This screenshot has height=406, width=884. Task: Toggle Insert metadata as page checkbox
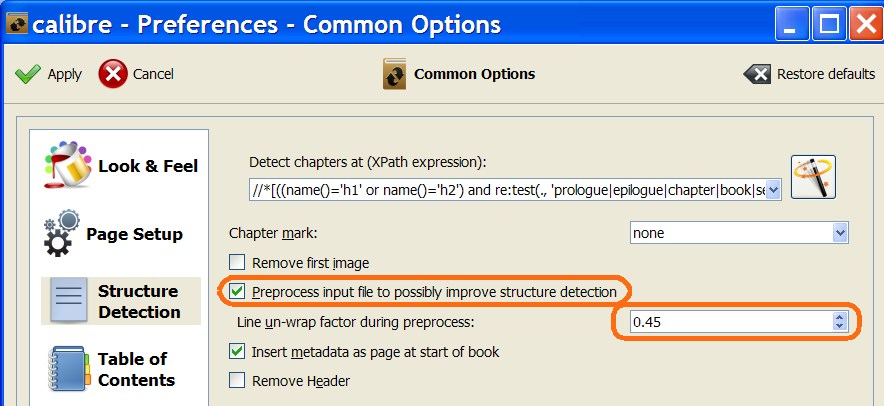click(237, 351)
